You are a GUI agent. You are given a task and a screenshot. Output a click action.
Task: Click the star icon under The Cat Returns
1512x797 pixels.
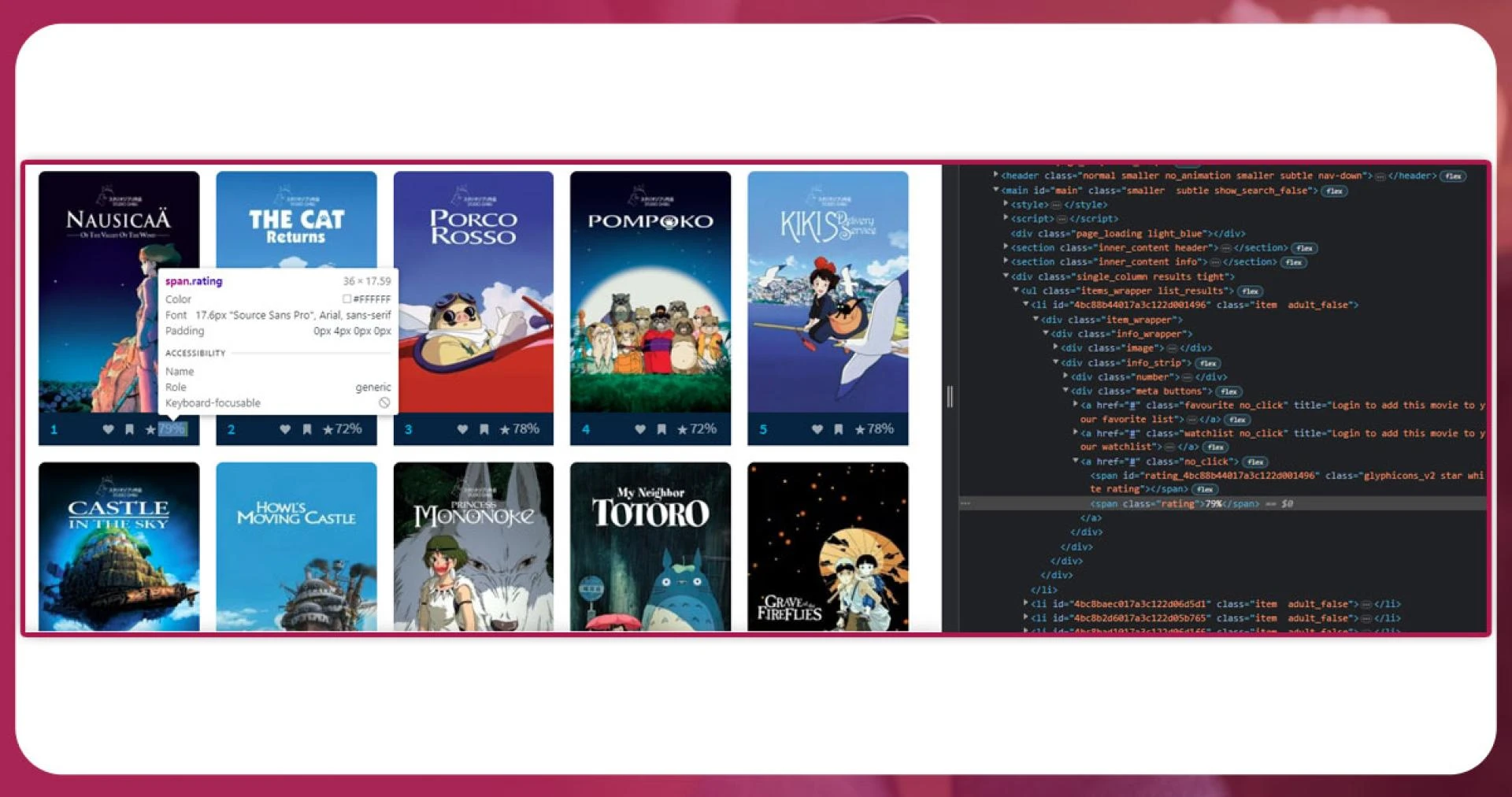click(328, 429)
